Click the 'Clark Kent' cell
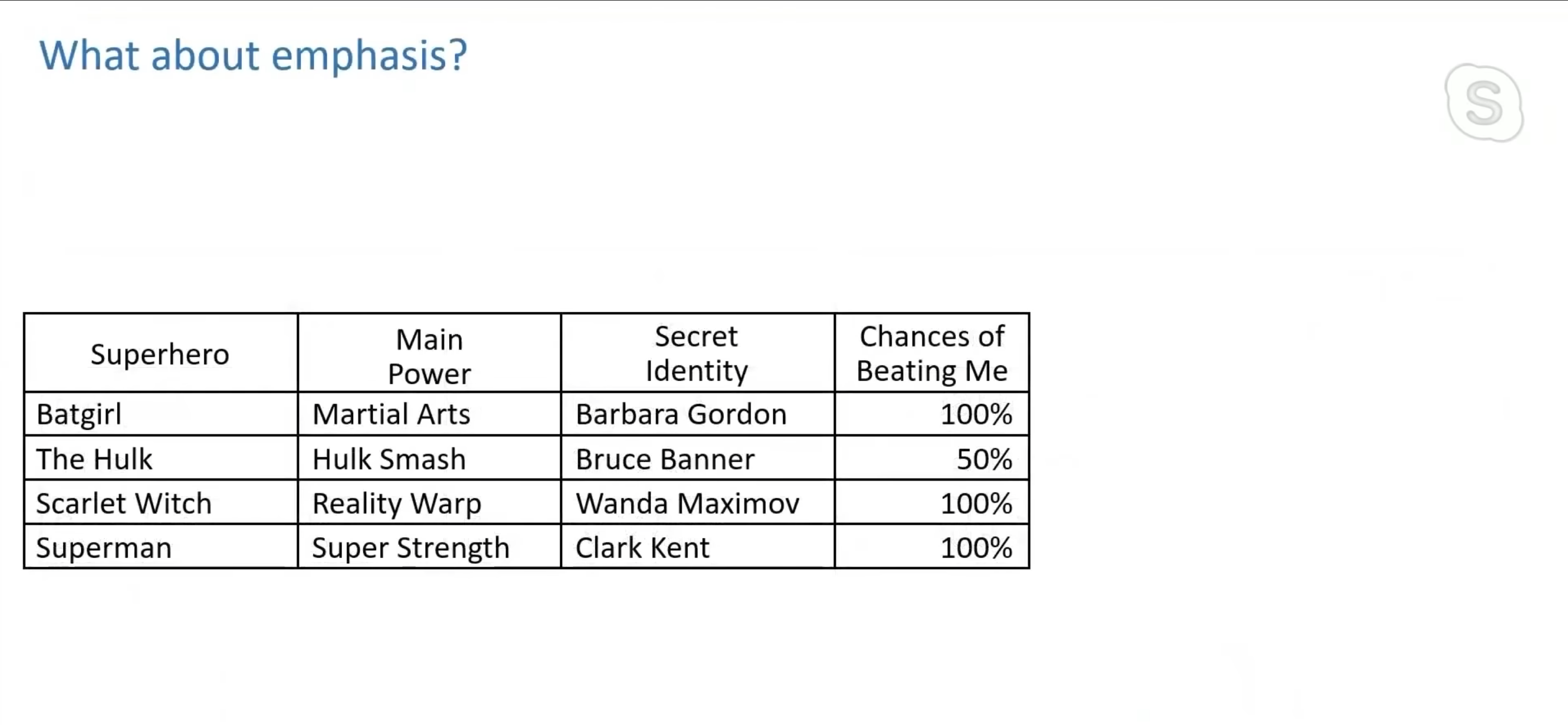Image resolution: width=1568 pixels, height=725 pixels. pos(697,547)
